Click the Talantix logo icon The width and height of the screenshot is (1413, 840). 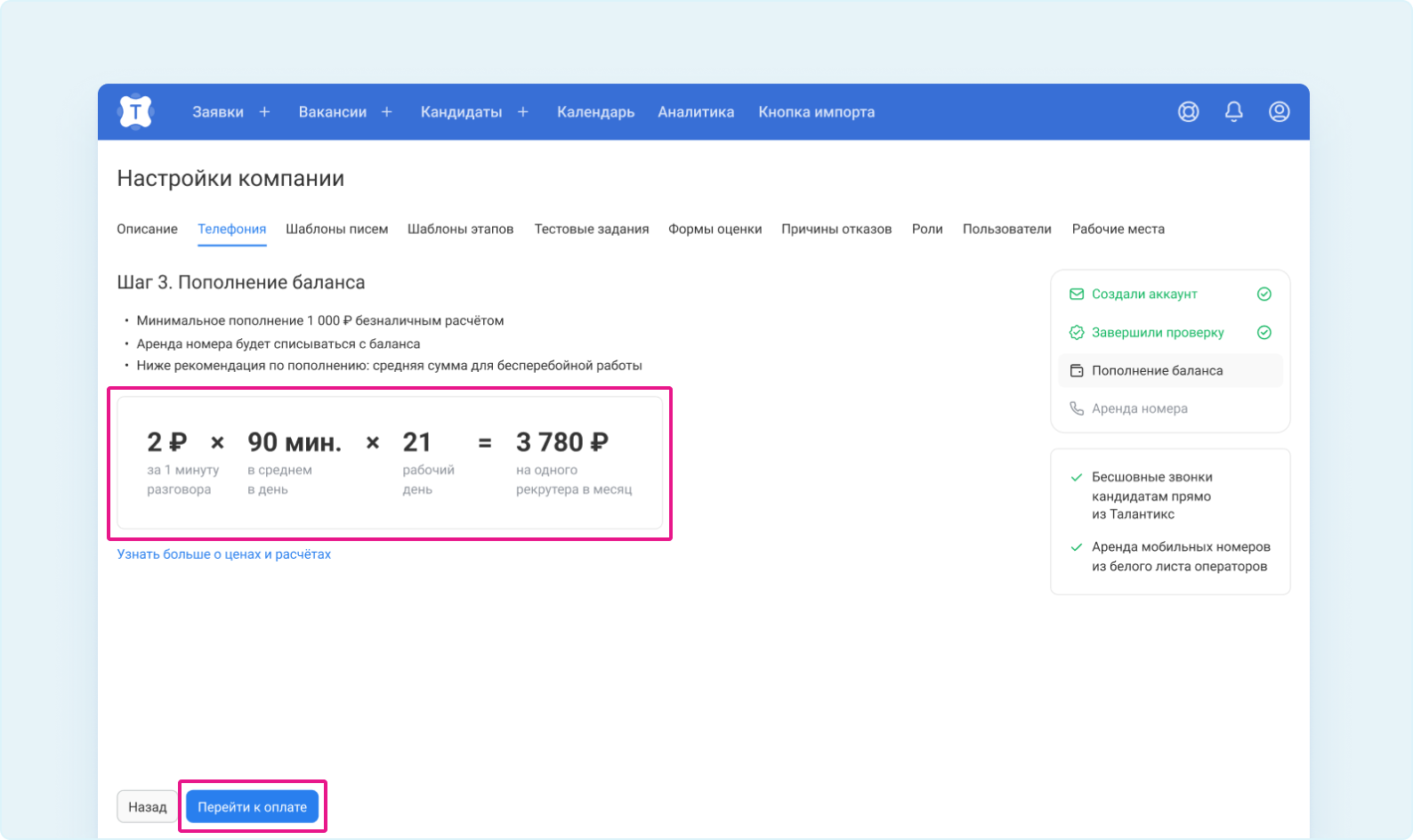[x=135, y=112]
